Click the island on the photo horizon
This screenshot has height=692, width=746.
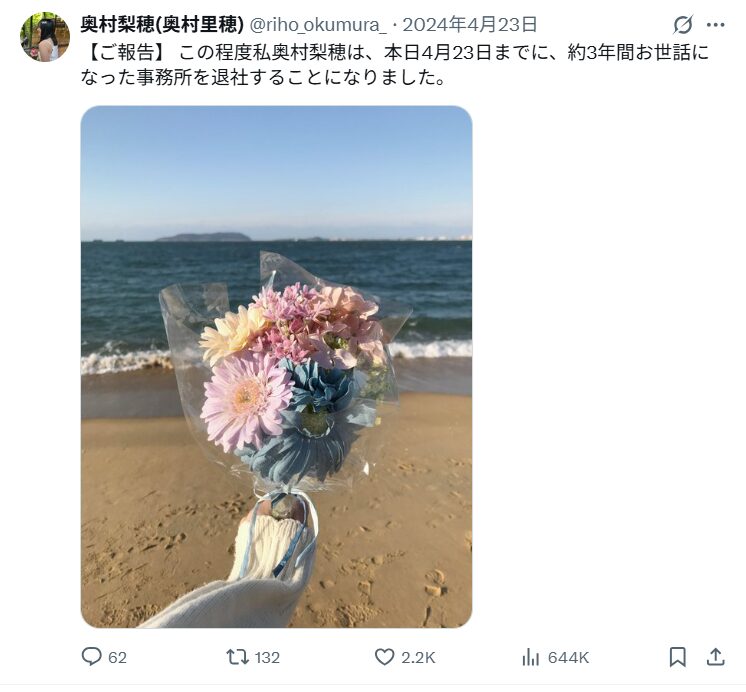click(x=203, y=237)
